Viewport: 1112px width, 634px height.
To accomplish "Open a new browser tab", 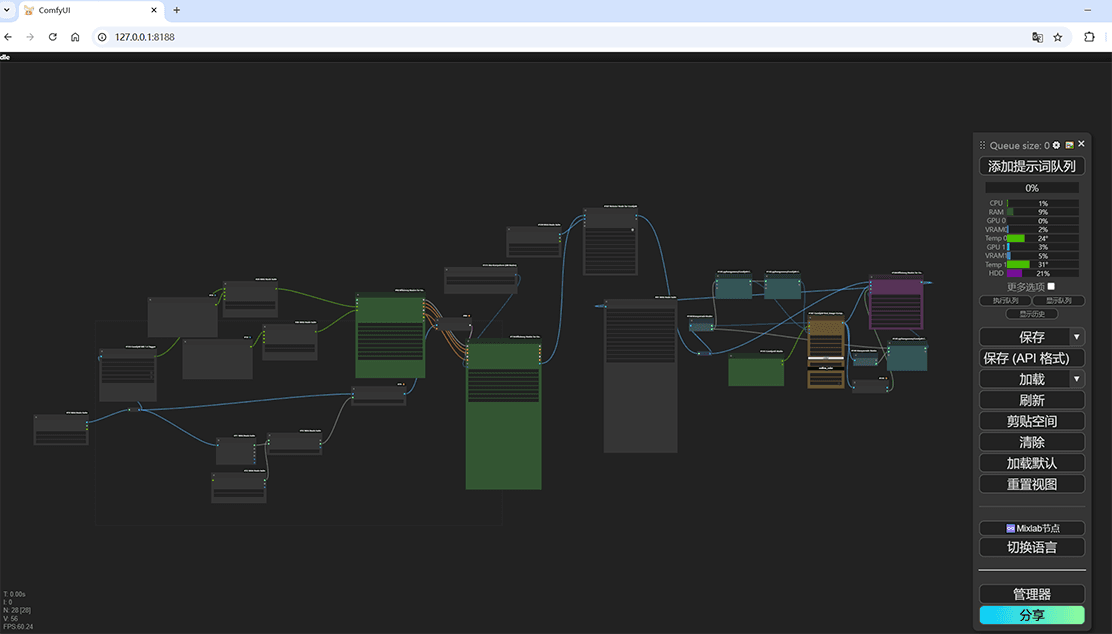I will pos(177,10).
